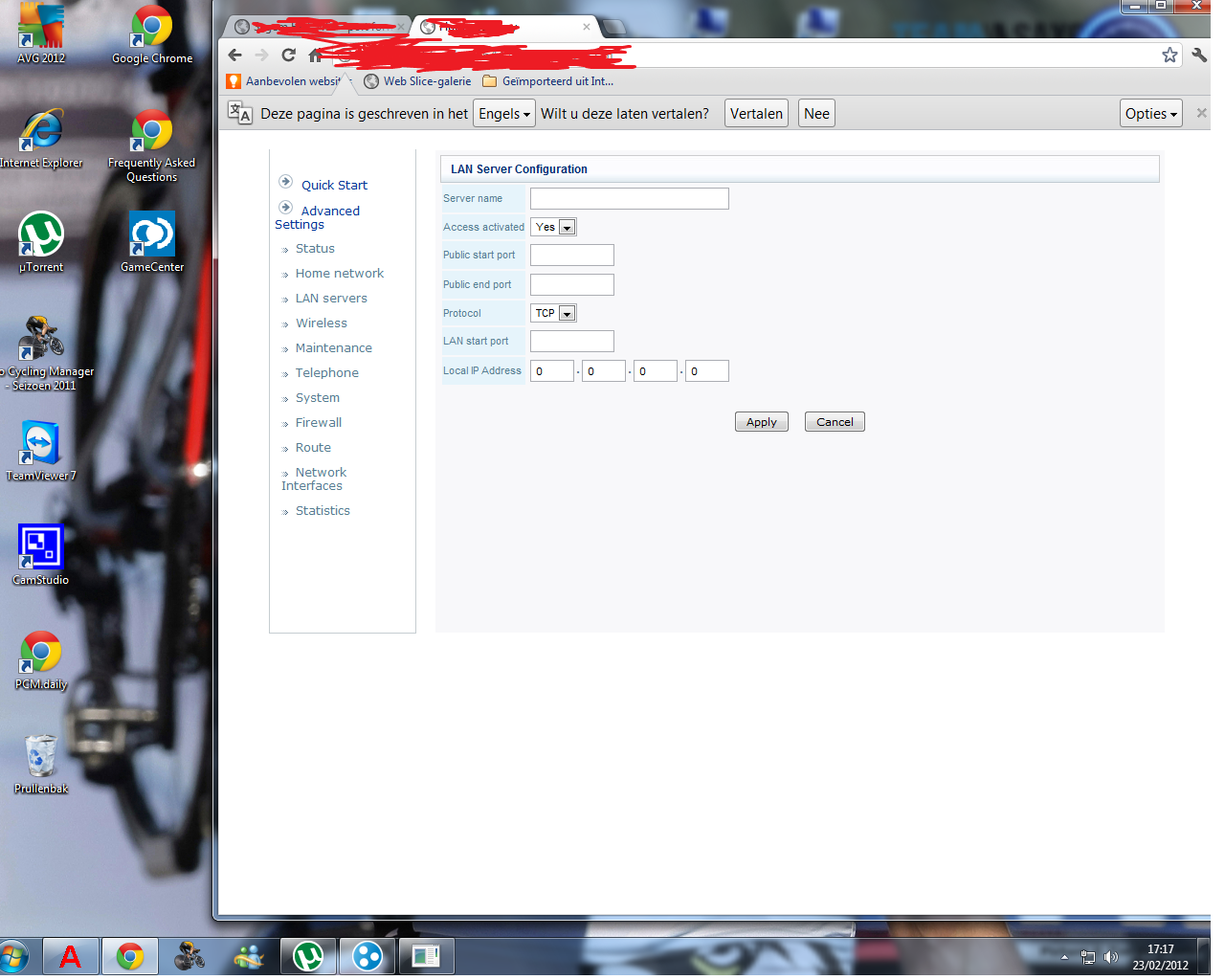Image resolution: width=1225 pixels, height=980 pixels.
Task: Open the Firewall settings page
Action: (318, 423)
